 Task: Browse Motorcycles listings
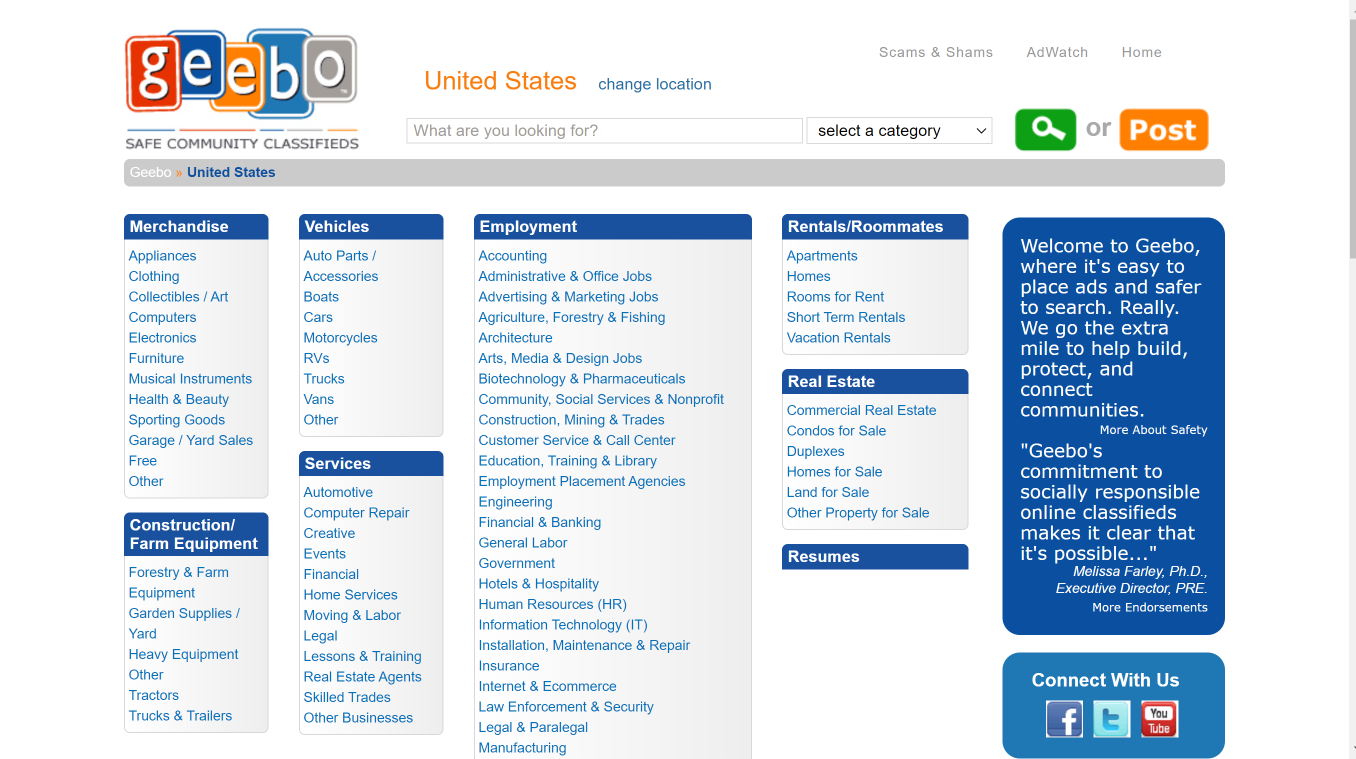pos(340,338)
